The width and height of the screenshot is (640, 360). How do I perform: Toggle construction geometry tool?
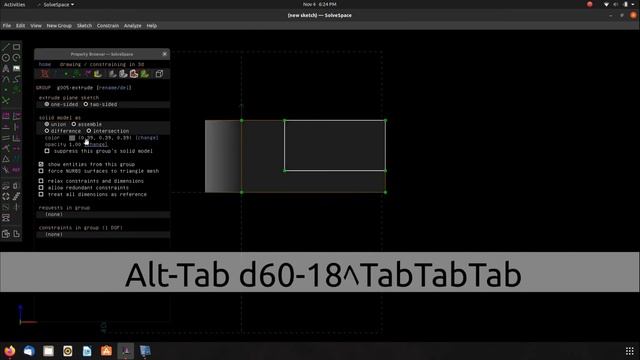click(16, 89)
